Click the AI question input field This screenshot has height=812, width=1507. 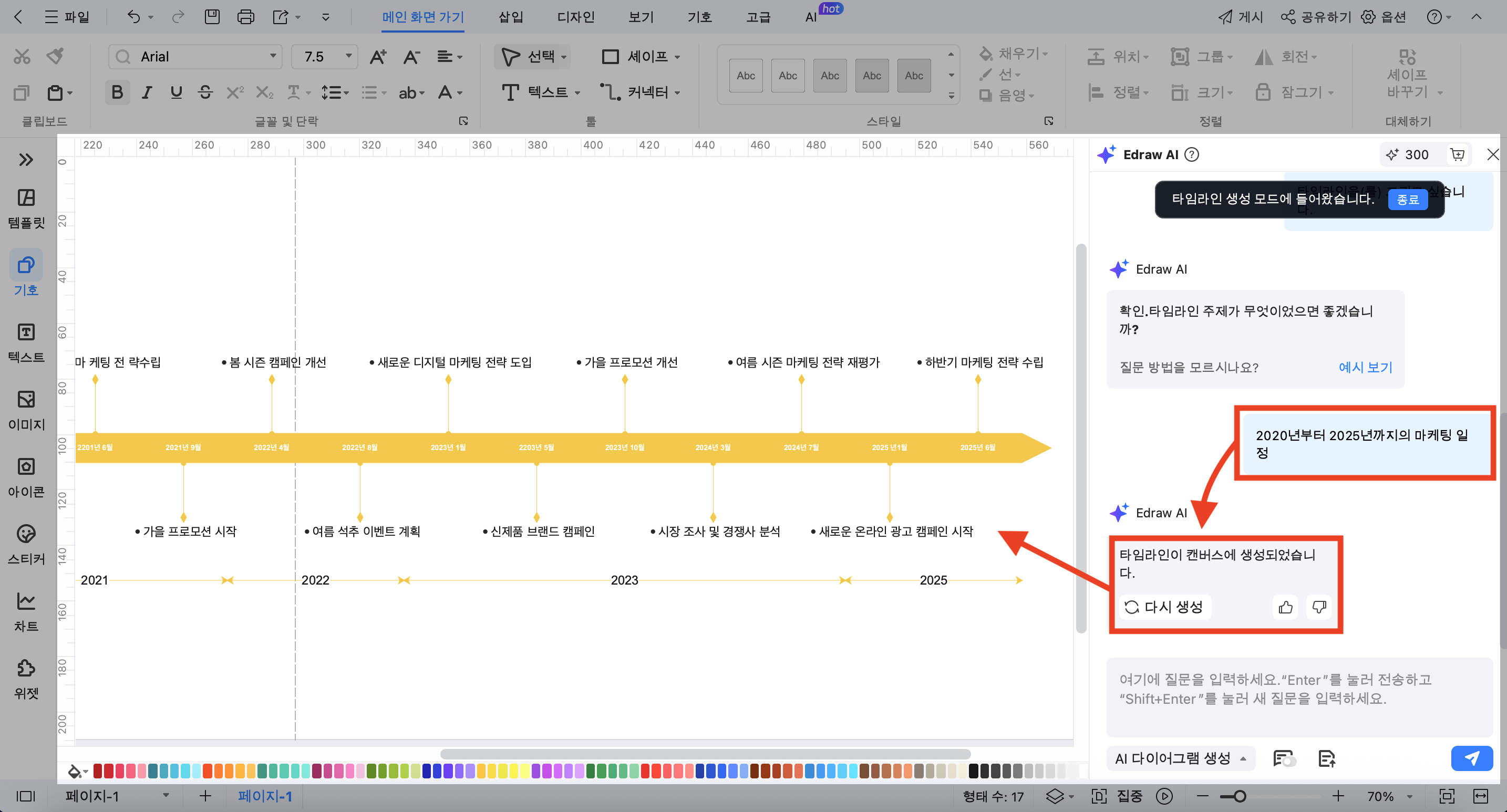(x=1299, y=696)
